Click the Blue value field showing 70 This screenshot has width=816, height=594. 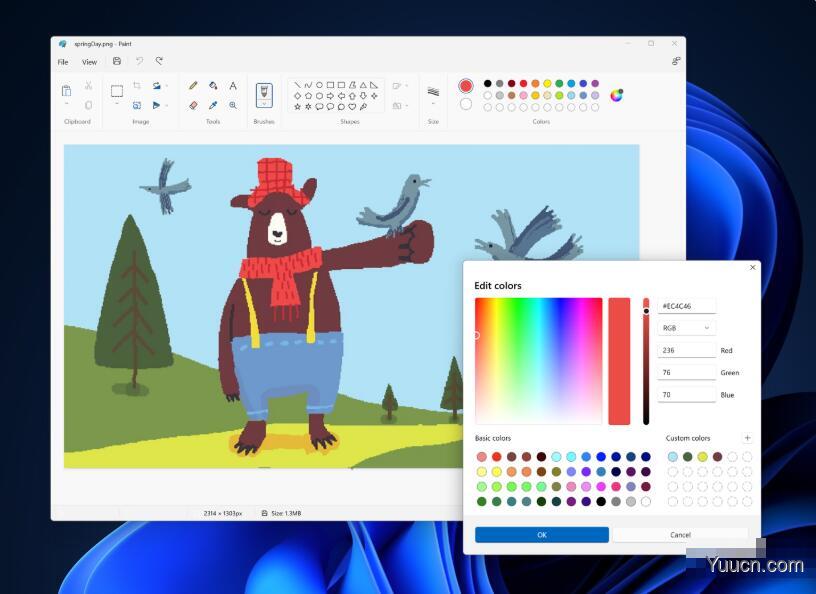point(686,395)
